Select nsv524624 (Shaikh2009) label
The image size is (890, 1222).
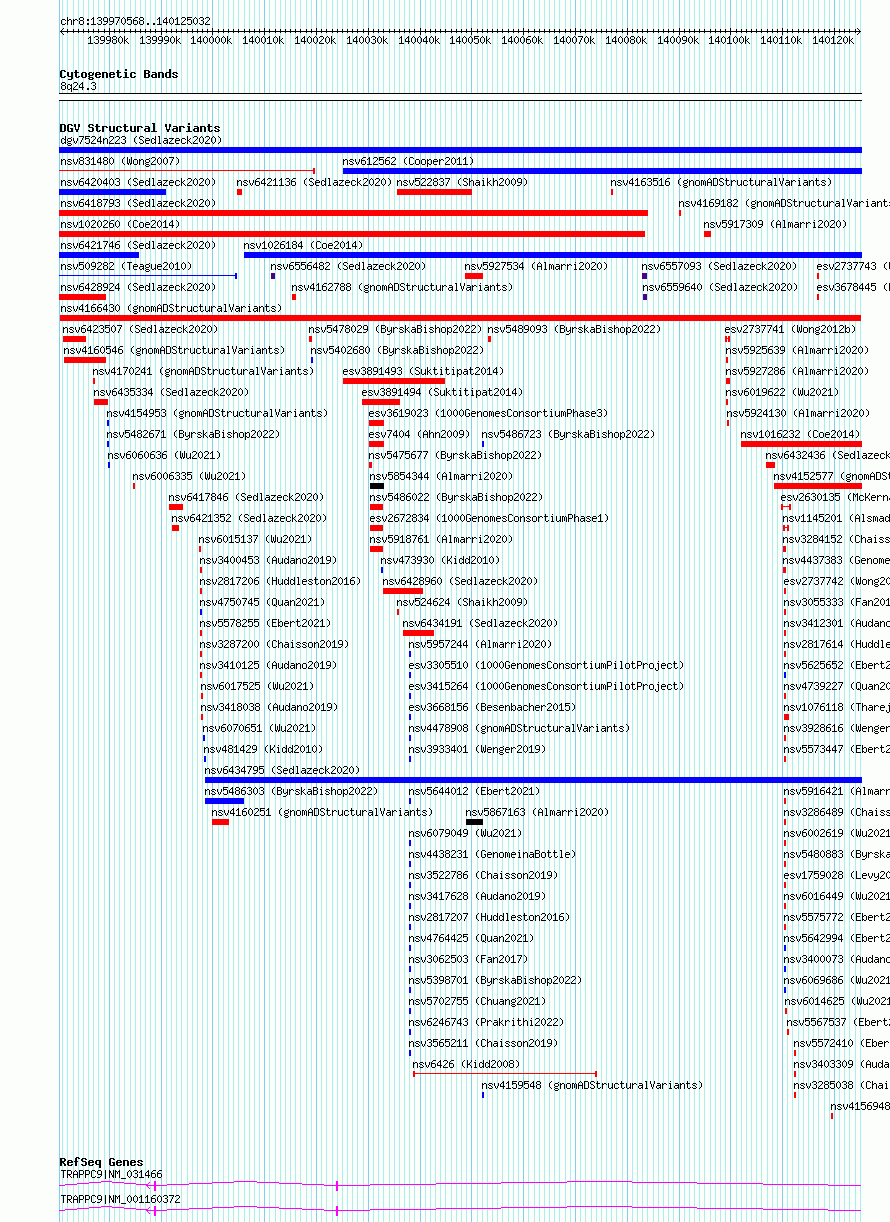[462, 602]
